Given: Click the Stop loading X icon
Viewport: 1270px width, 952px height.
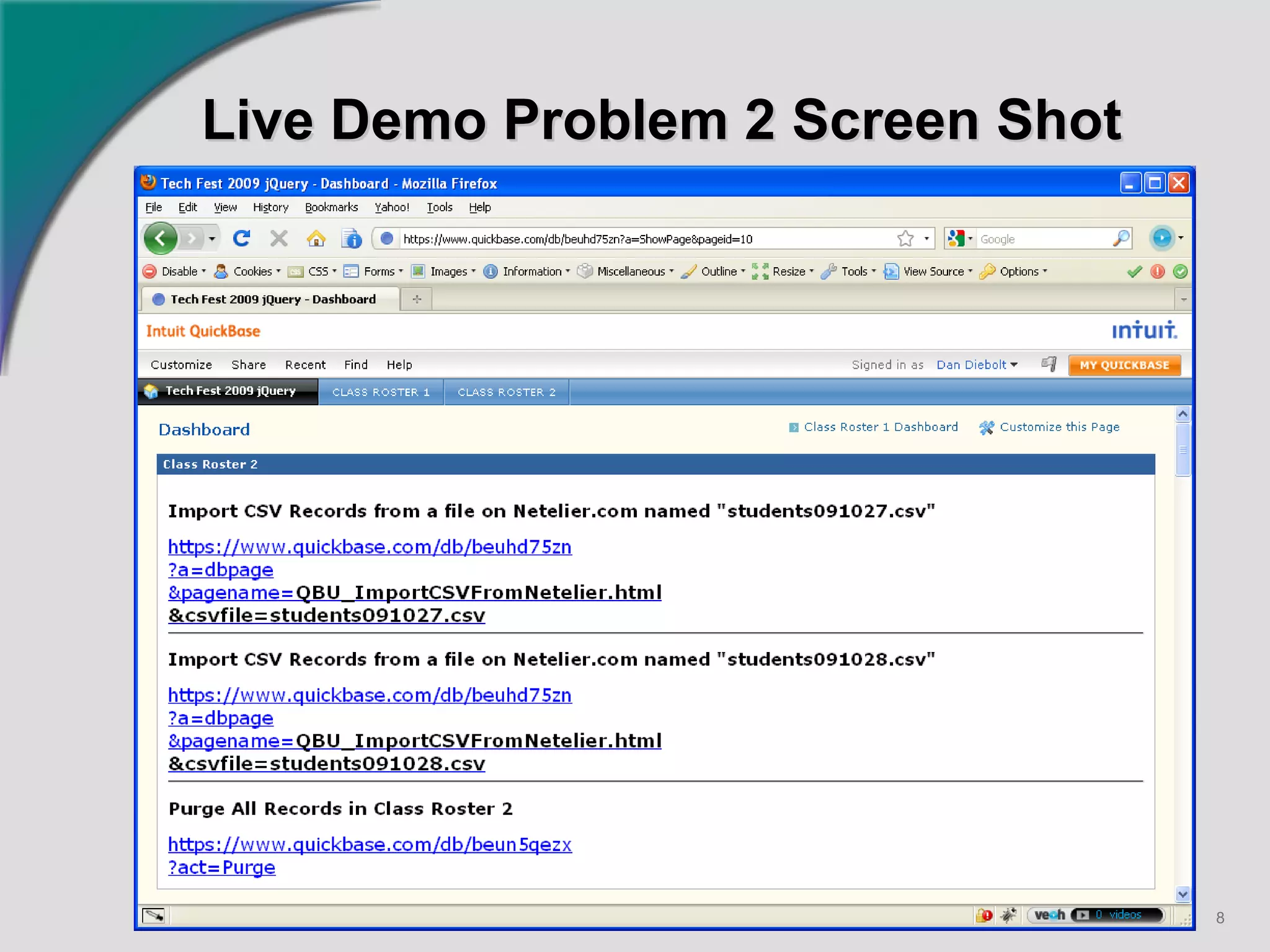Looking at the screenshot, I should pos(279,238).
